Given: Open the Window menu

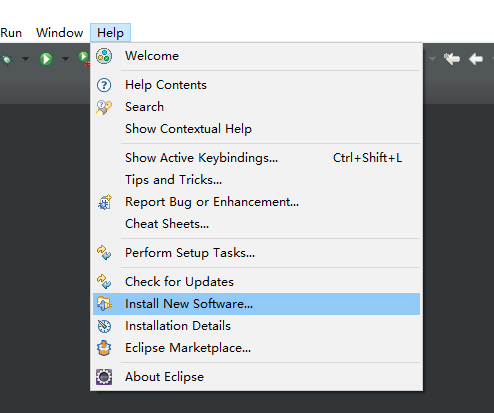Looking at the screenshot, I should coord(59,33).
